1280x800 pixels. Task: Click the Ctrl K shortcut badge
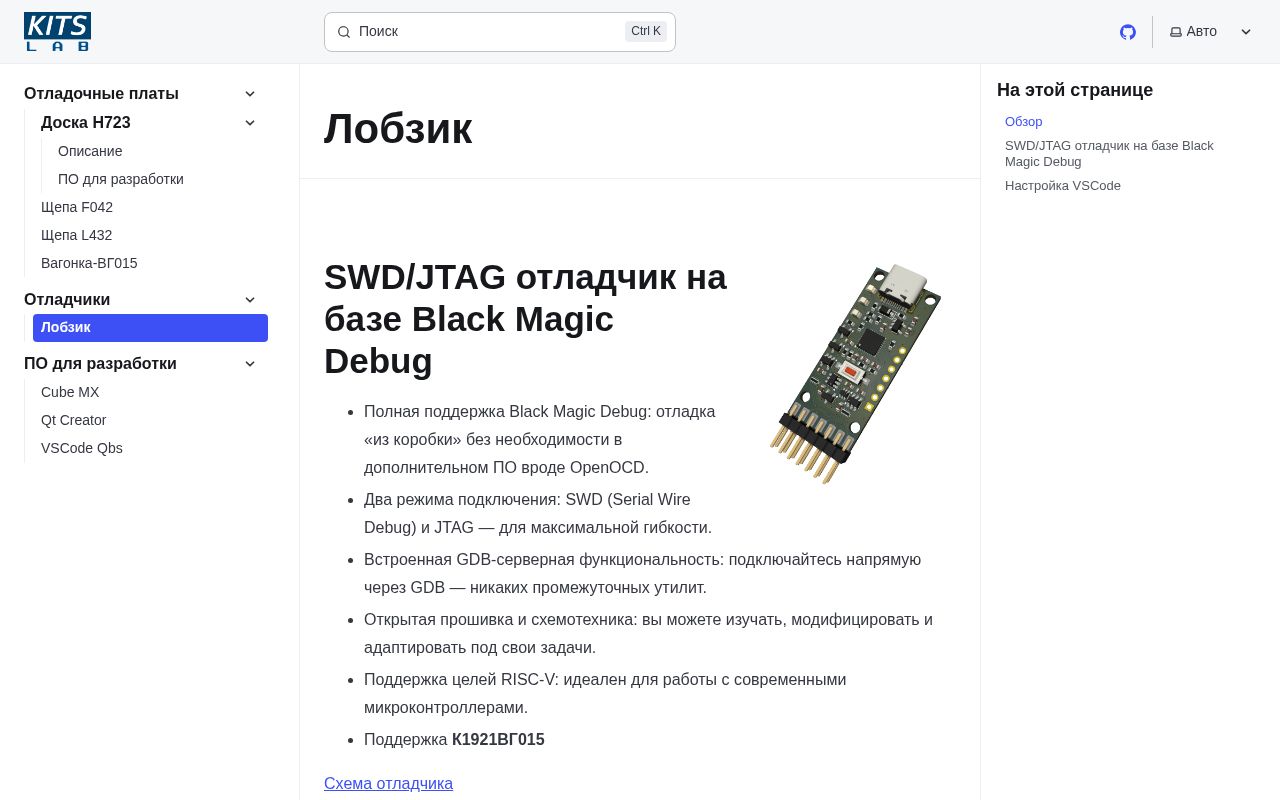pyautogui.click(x=646, y=32)
